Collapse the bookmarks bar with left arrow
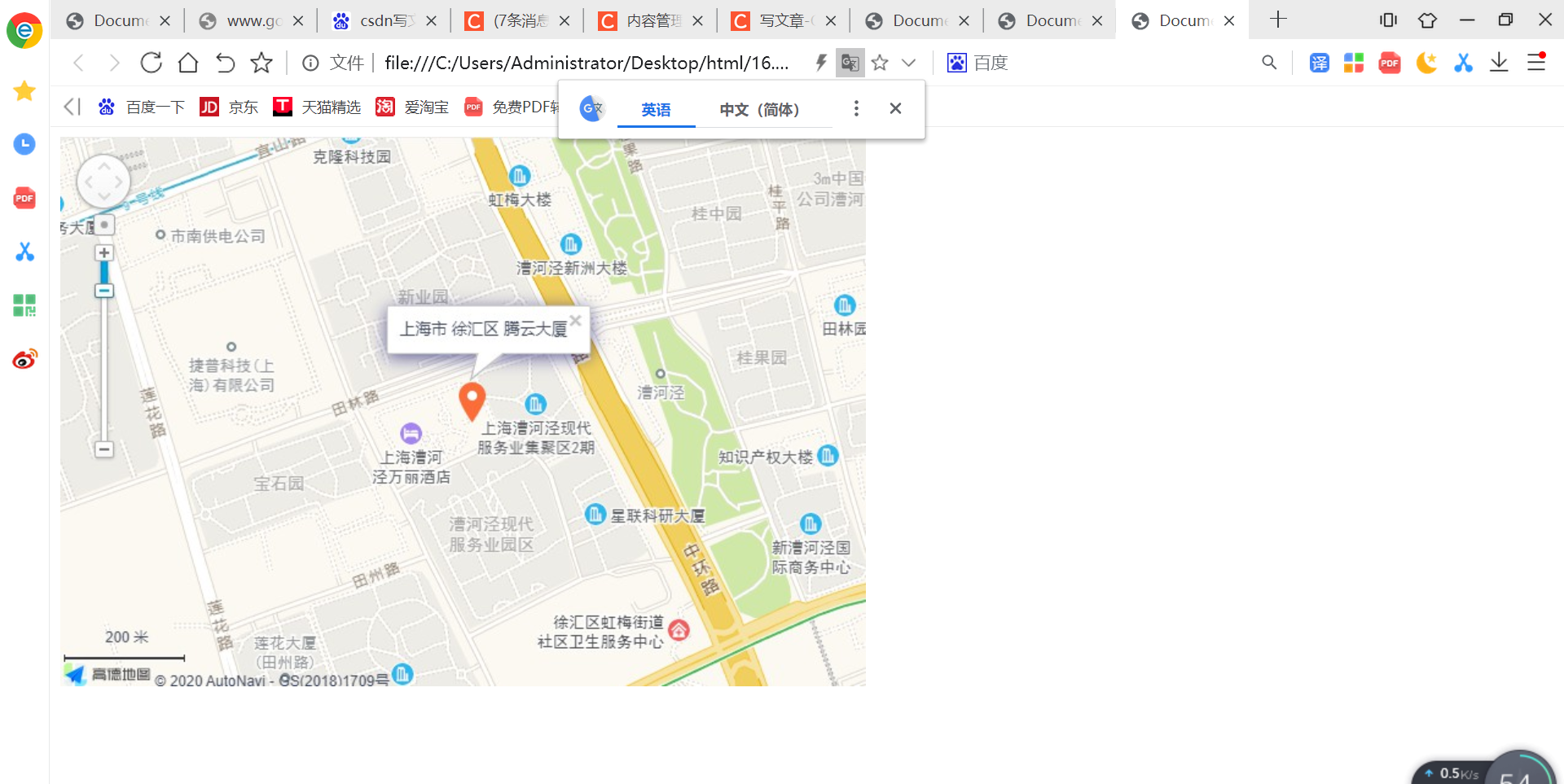The width and height of the screenshot is (1564, 784). 72,106
